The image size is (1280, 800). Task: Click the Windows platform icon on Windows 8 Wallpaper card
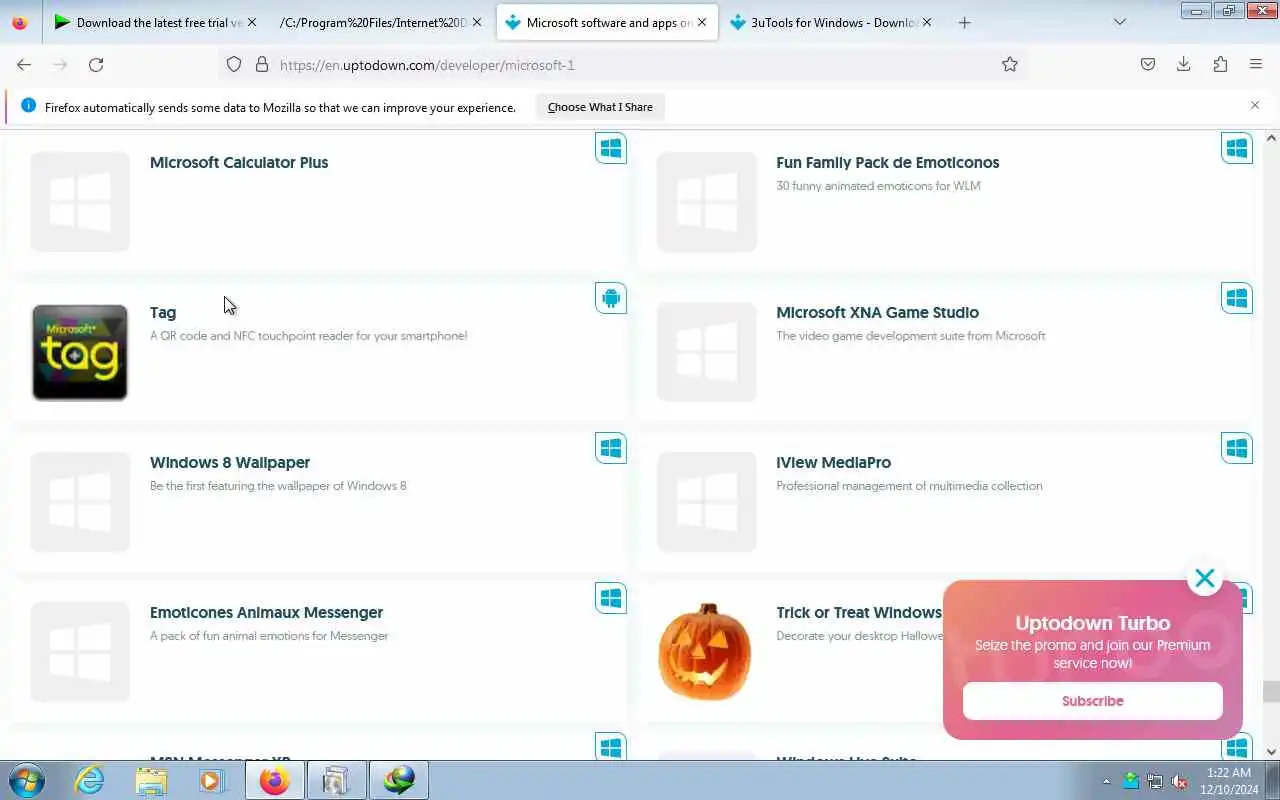coord(611,448)
